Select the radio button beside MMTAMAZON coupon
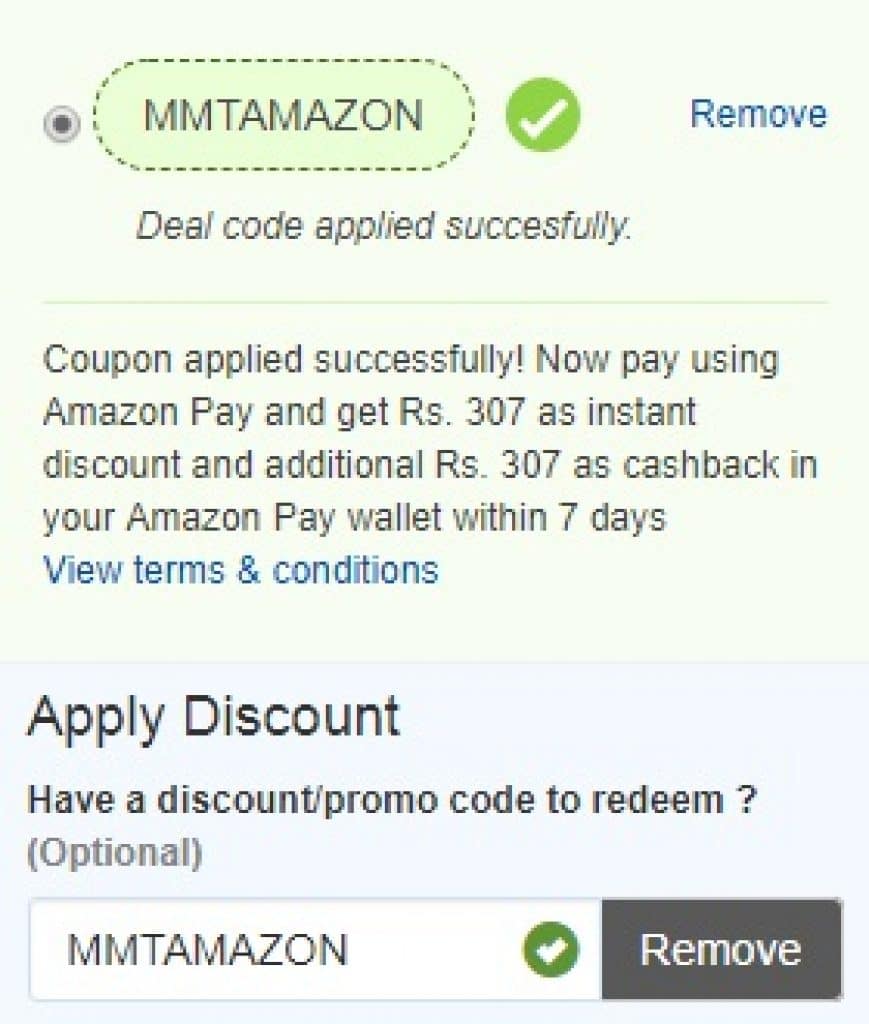 tap(62, 123)
